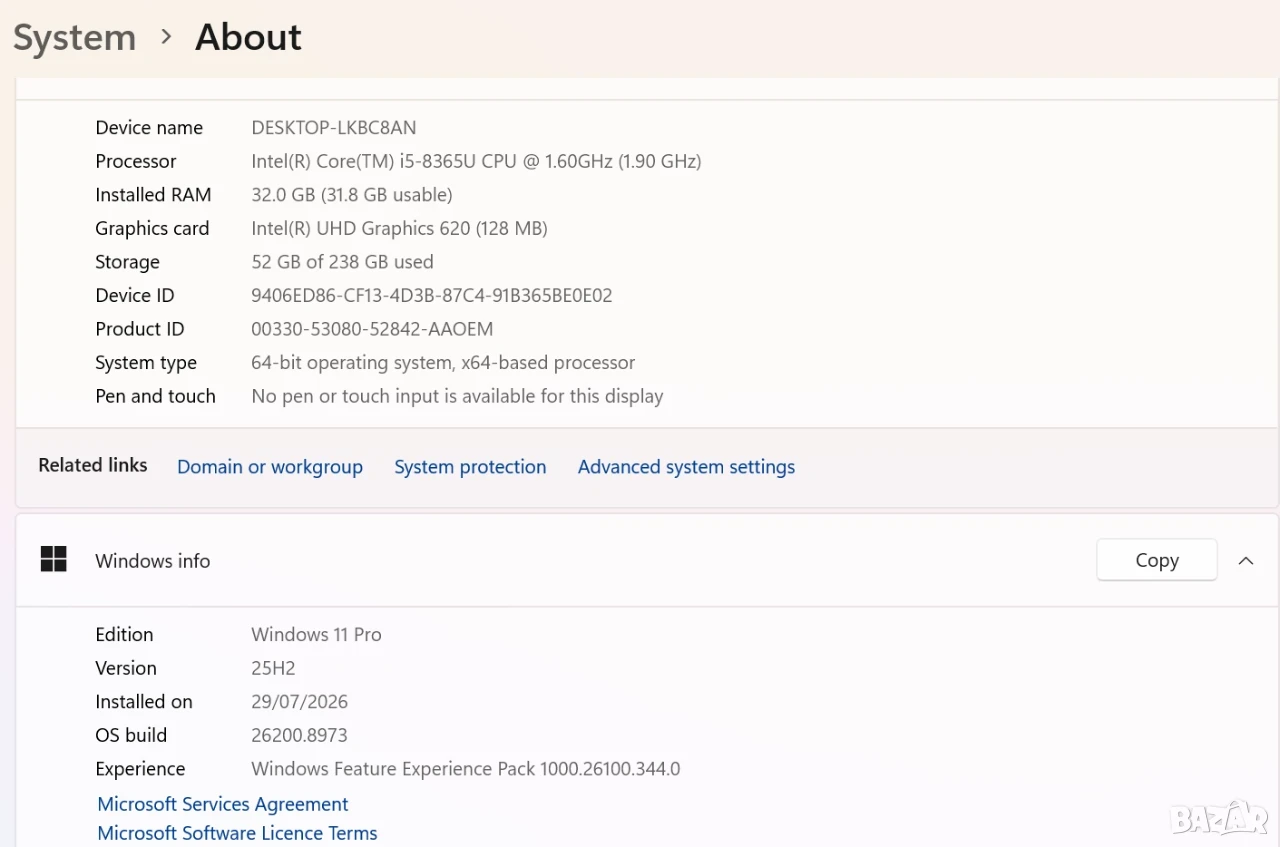The width and height of the screenshot is (1280, 847).
Task: Select graphics card value Intel UHD Graphics 620
Action: 399,228
